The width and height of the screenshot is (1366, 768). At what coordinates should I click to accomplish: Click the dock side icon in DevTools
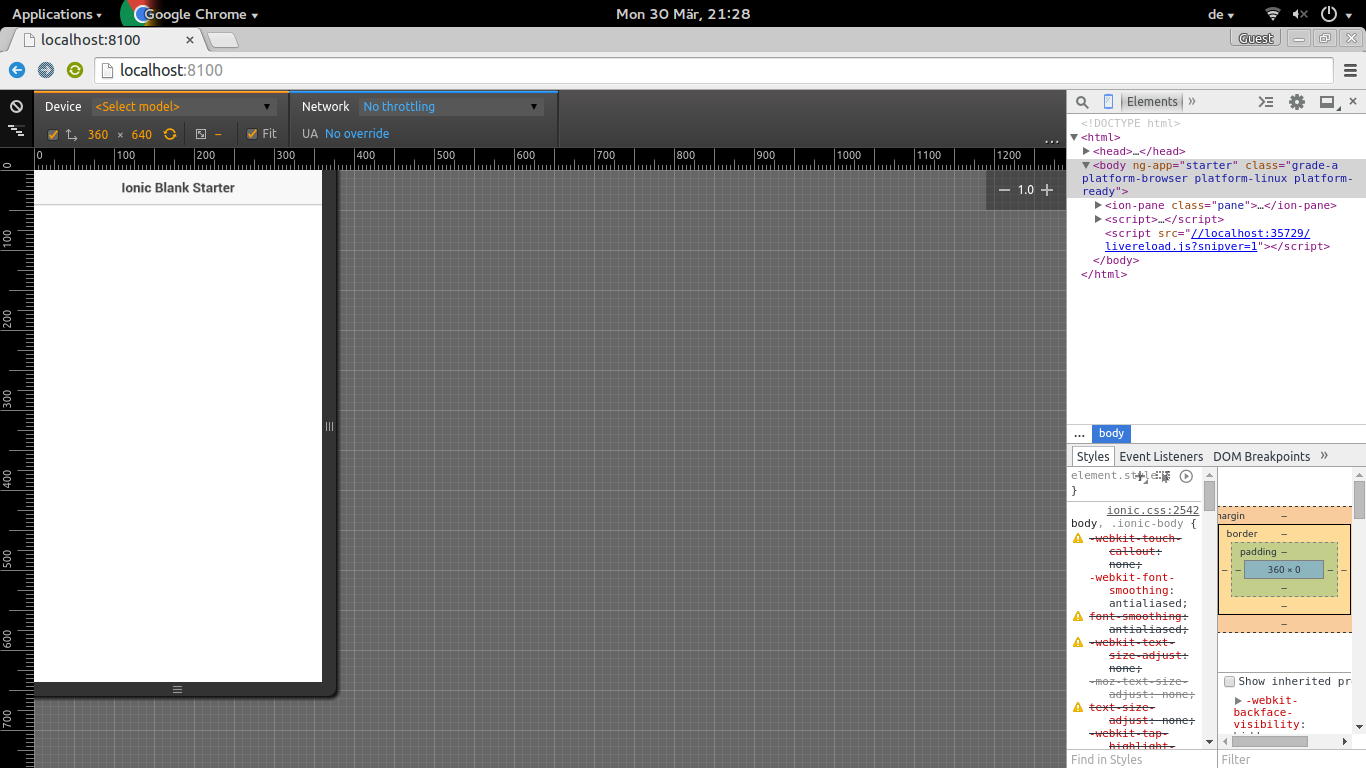[1327, 102]
